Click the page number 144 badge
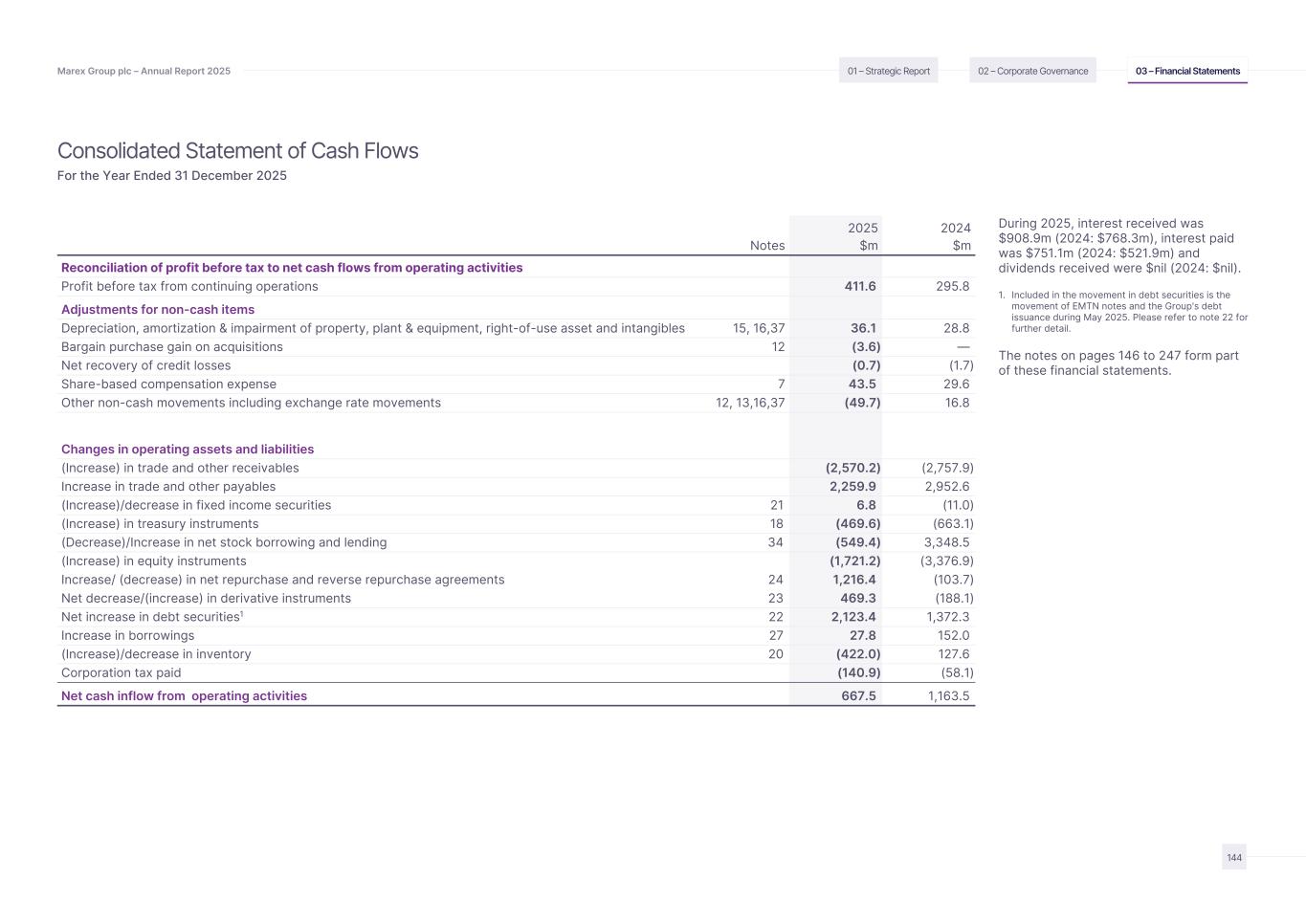 1234,857
